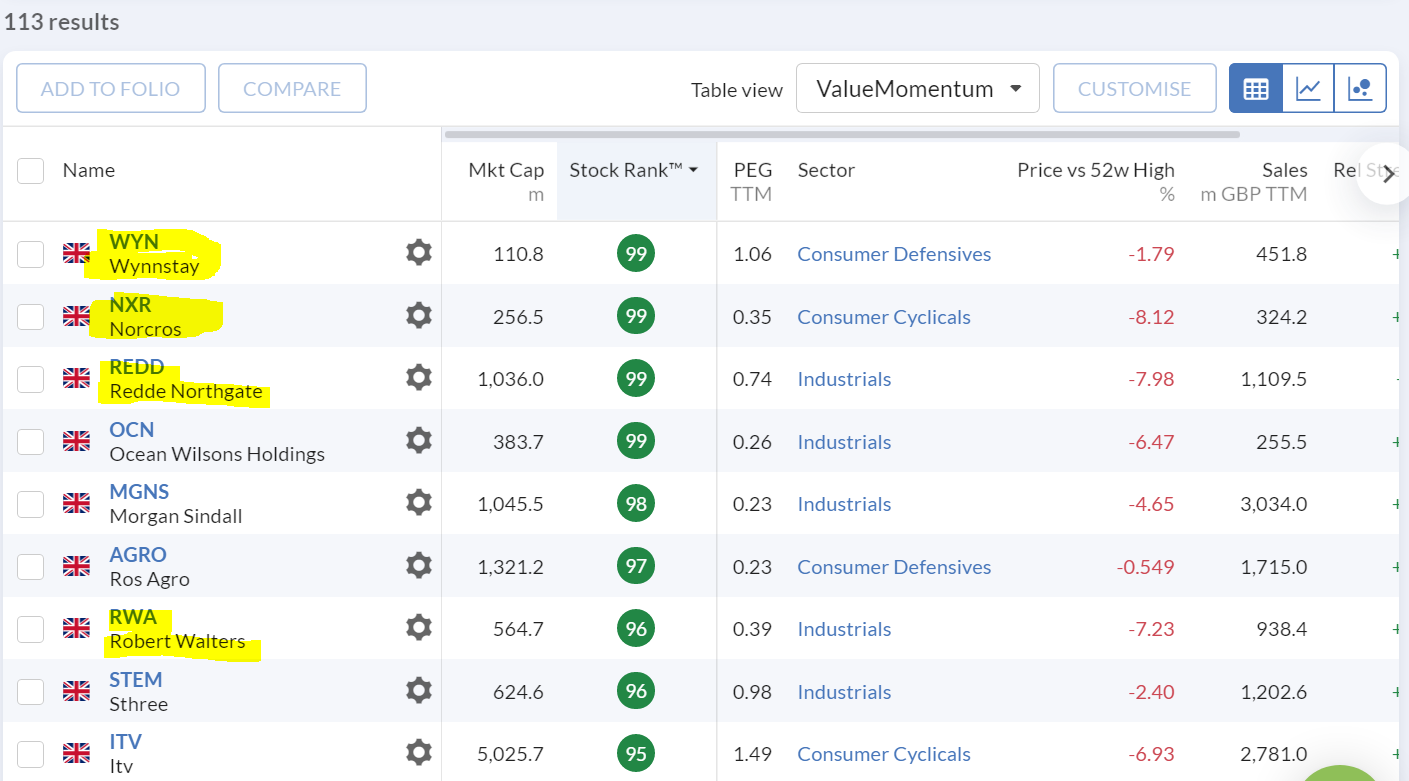
Task: Open settings gear for Ocean Wilsons Holdings
Action: 419,441
